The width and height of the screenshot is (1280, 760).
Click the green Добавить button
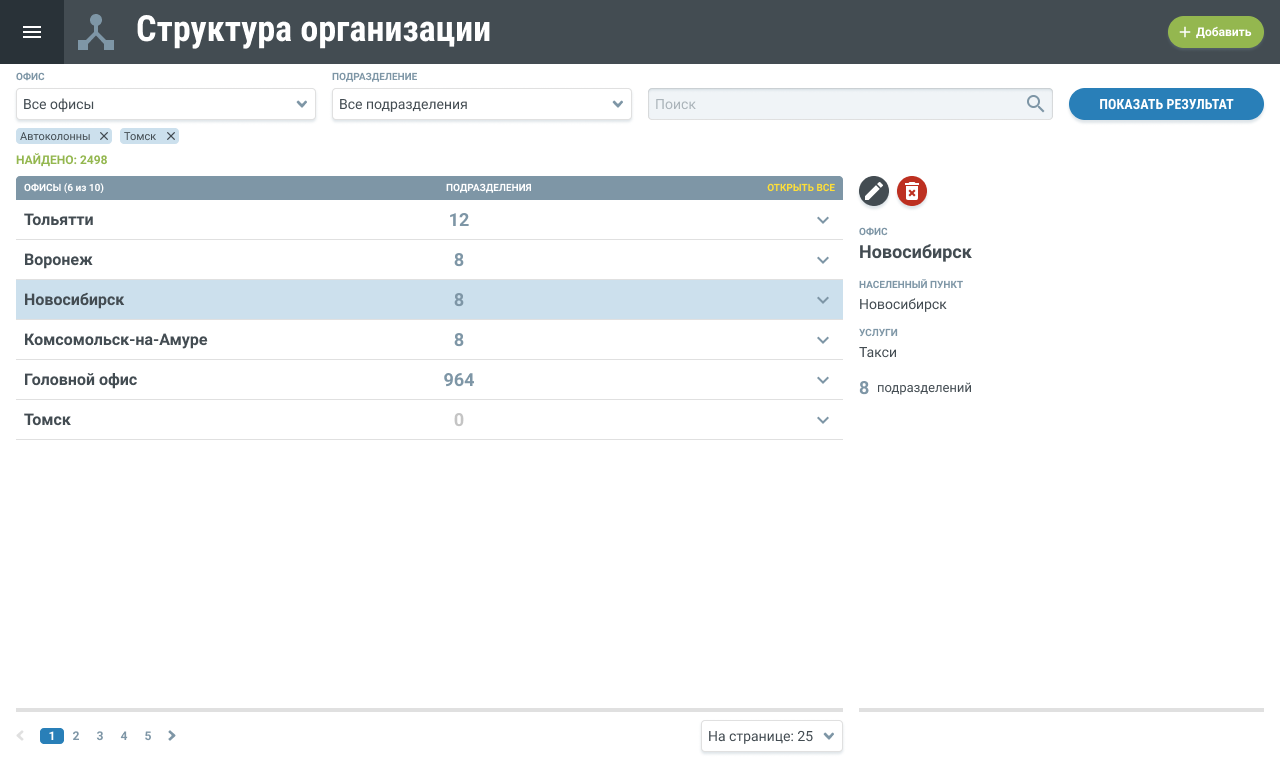pos(1215,32)
